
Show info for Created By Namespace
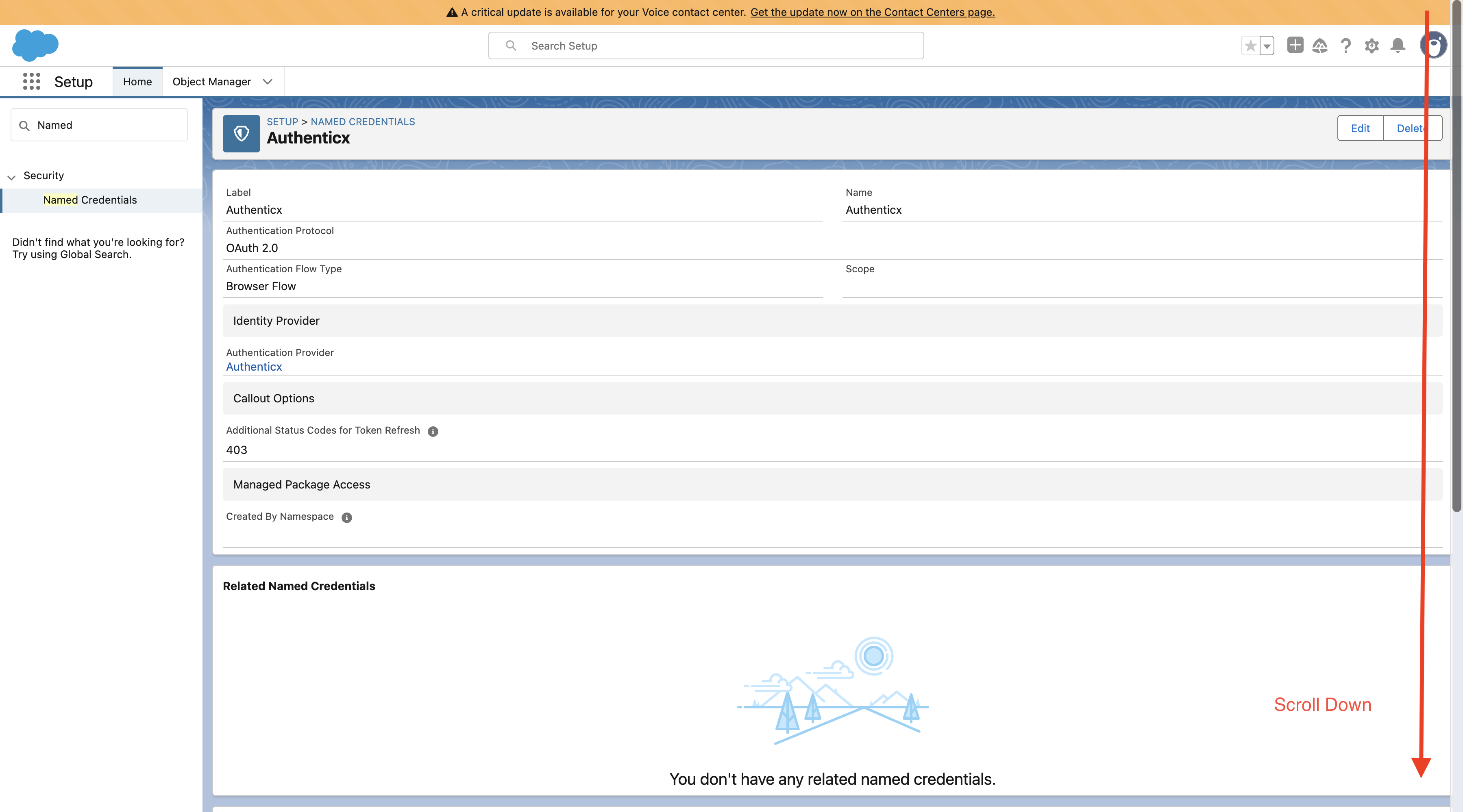coord(346,517)
